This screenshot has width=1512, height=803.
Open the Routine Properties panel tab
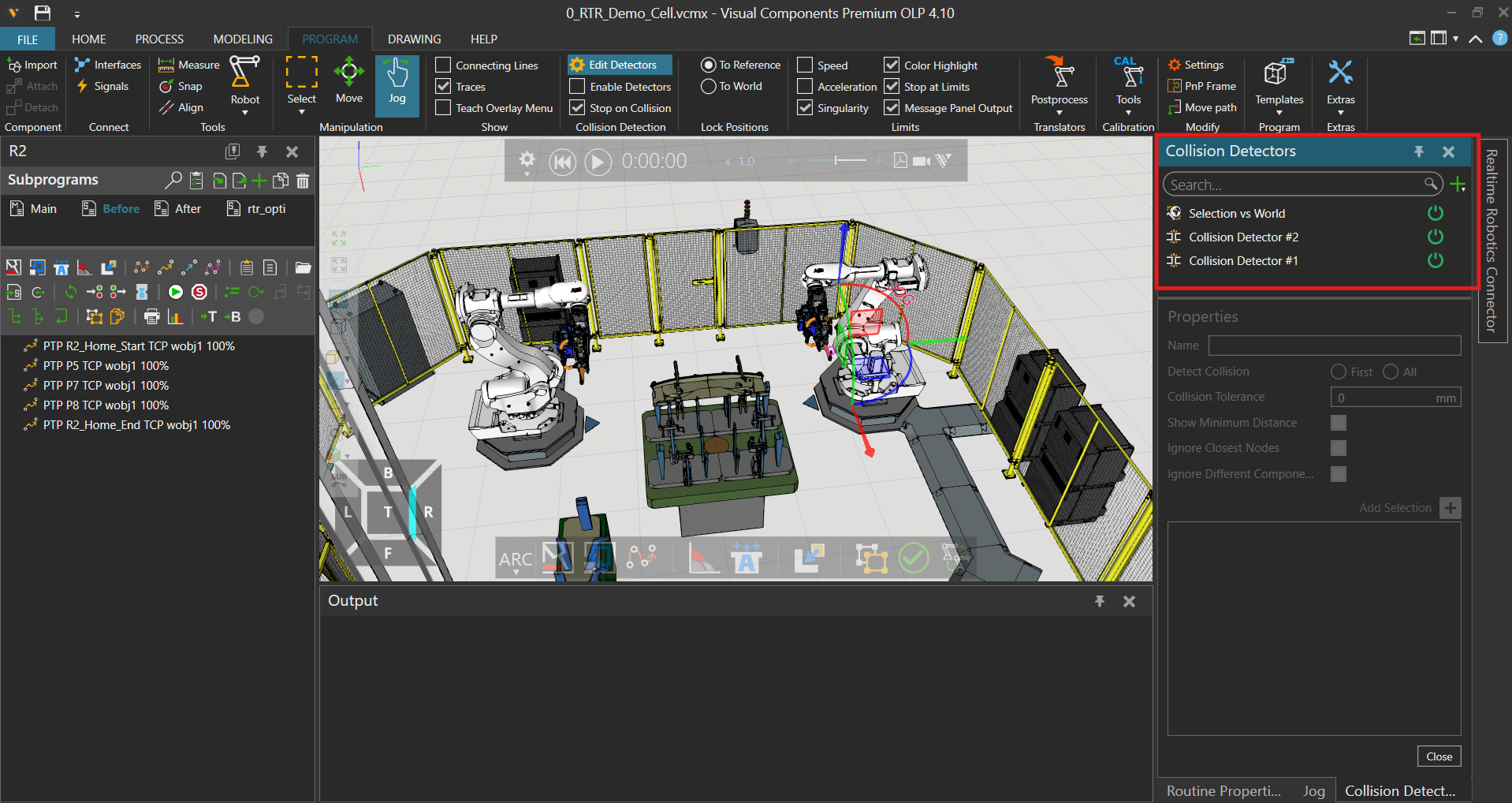pos(1223,790)
